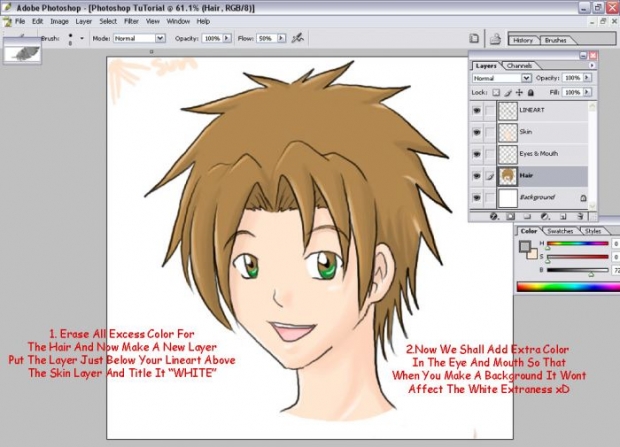620x447 pixels.
Task: Open the Layers palette flyout menu
Action: click(x=592, y=66)
